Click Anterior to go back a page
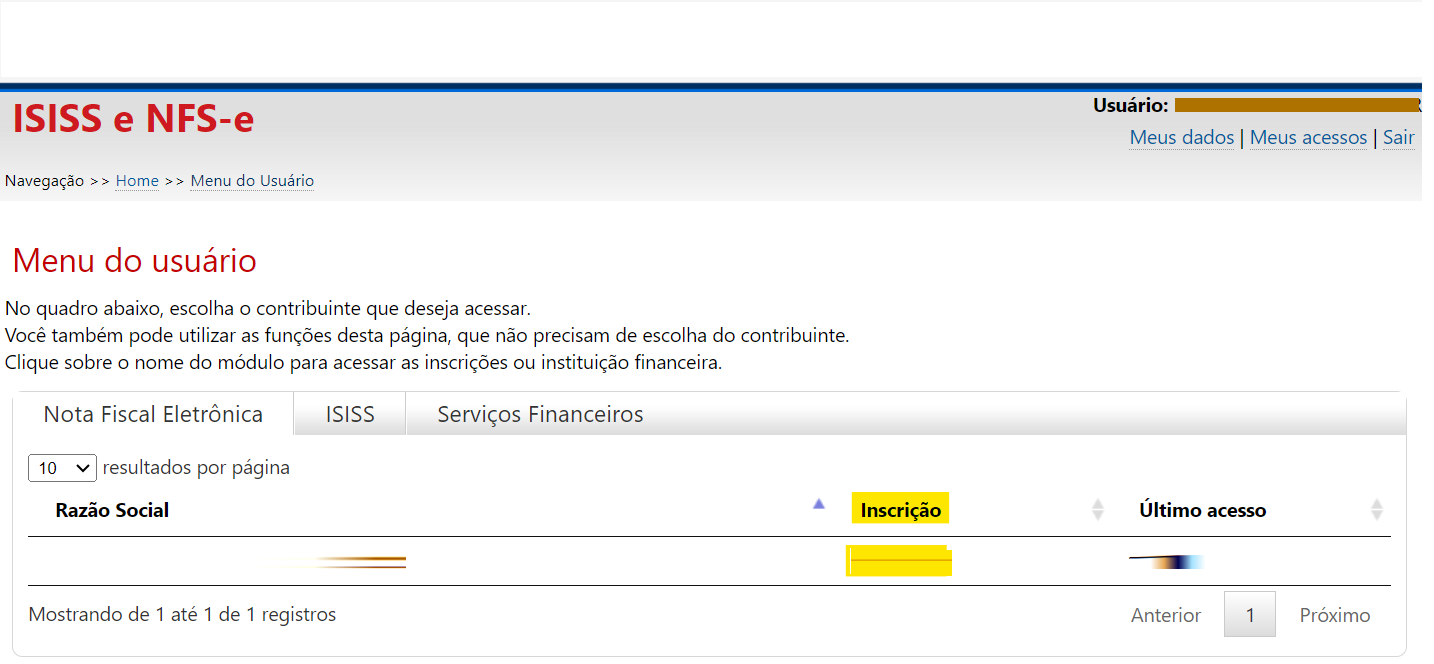The height and width of the screenshot is (664, 1434). (x=1166, y=614)
